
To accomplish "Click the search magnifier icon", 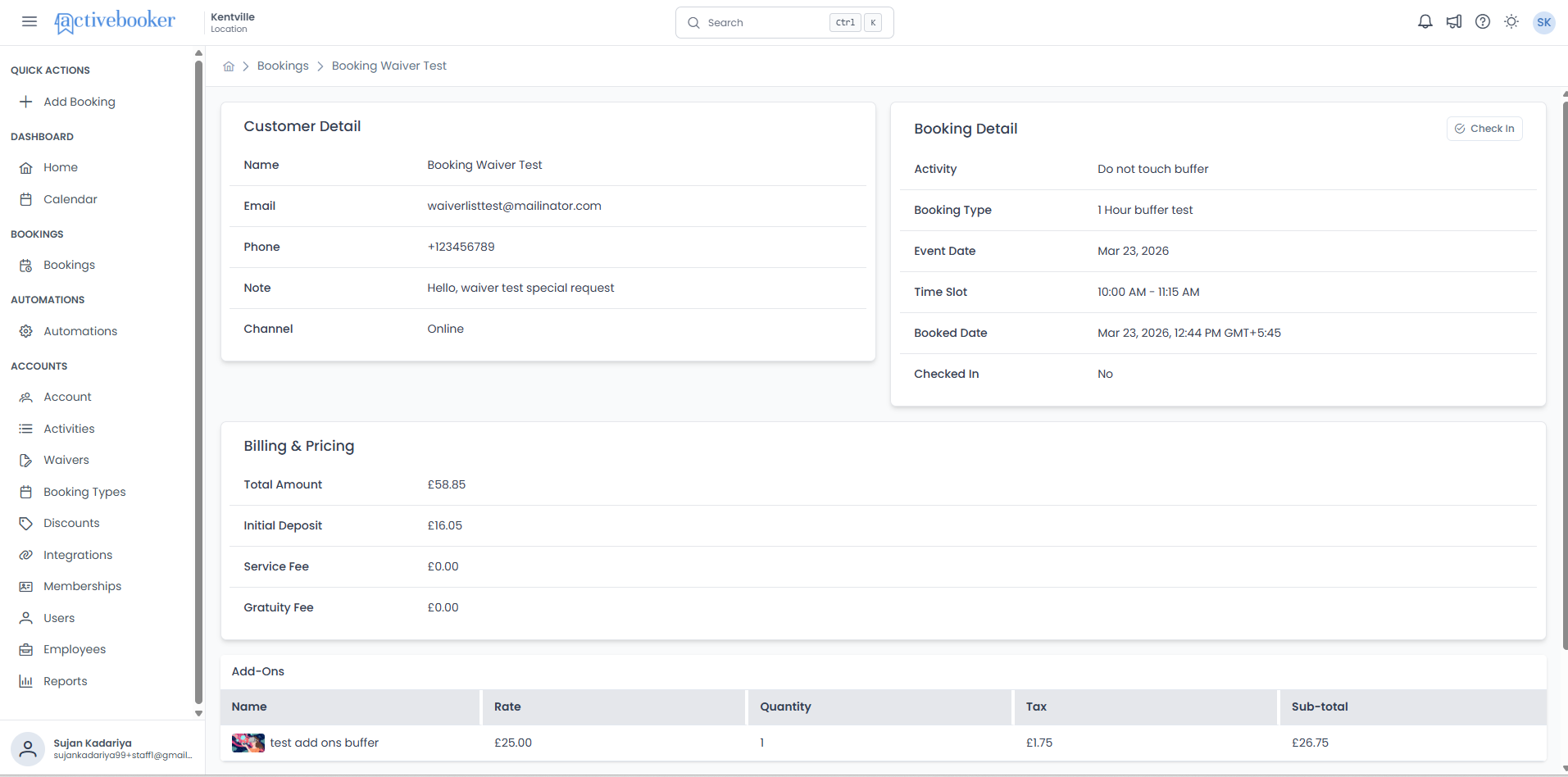I will [693, 23].
